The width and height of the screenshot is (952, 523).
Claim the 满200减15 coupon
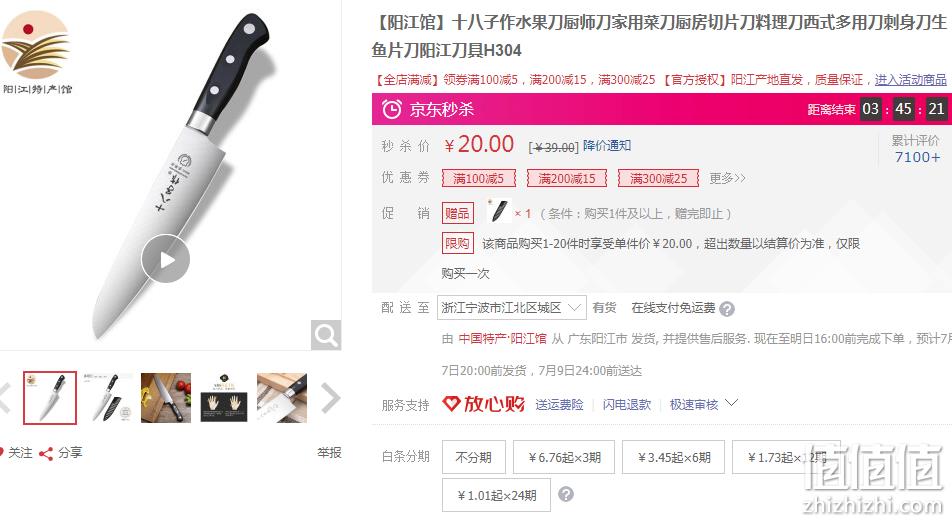tap(566, 179)
